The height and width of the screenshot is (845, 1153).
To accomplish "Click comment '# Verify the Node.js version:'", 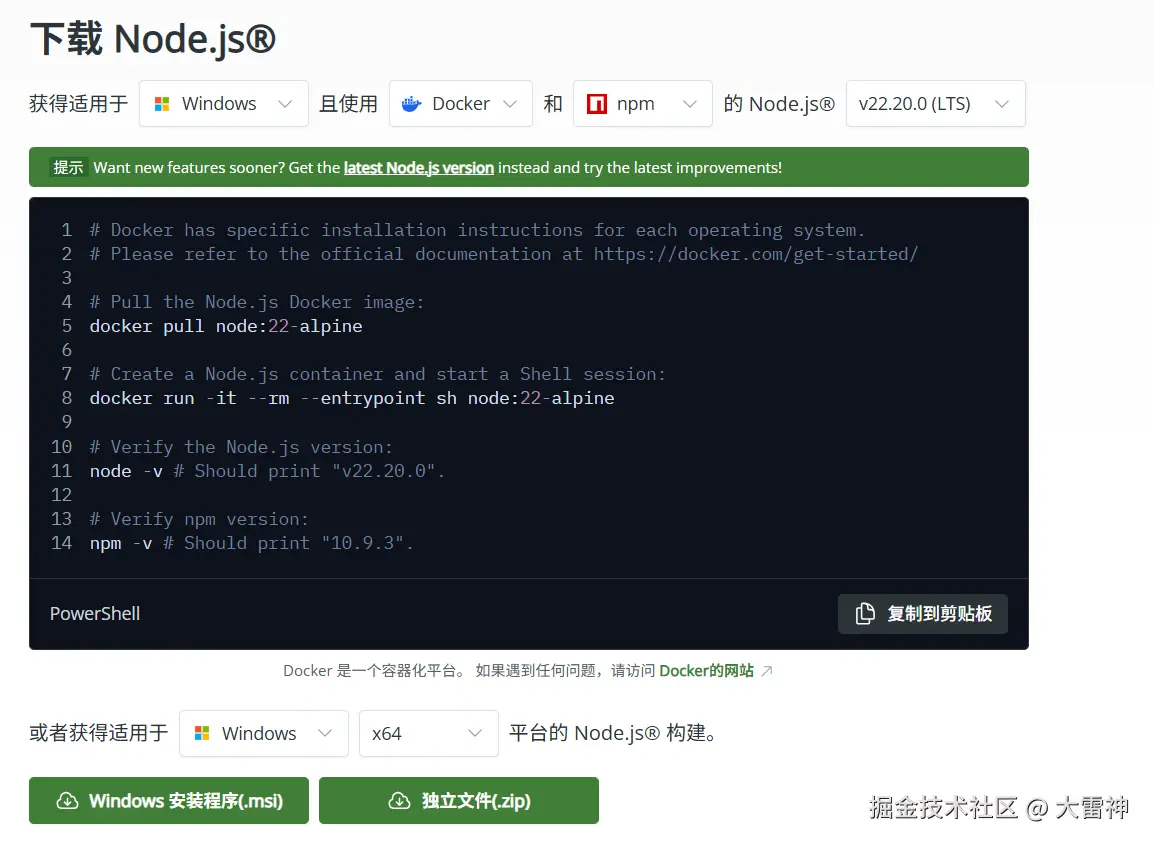I will pos(241,447).
